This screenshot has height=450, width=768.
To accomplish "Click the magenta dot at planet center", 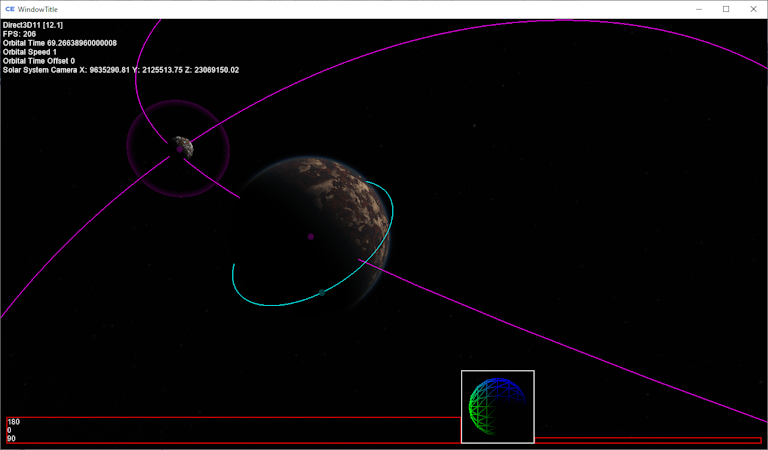I will click(x=311, y=237).
